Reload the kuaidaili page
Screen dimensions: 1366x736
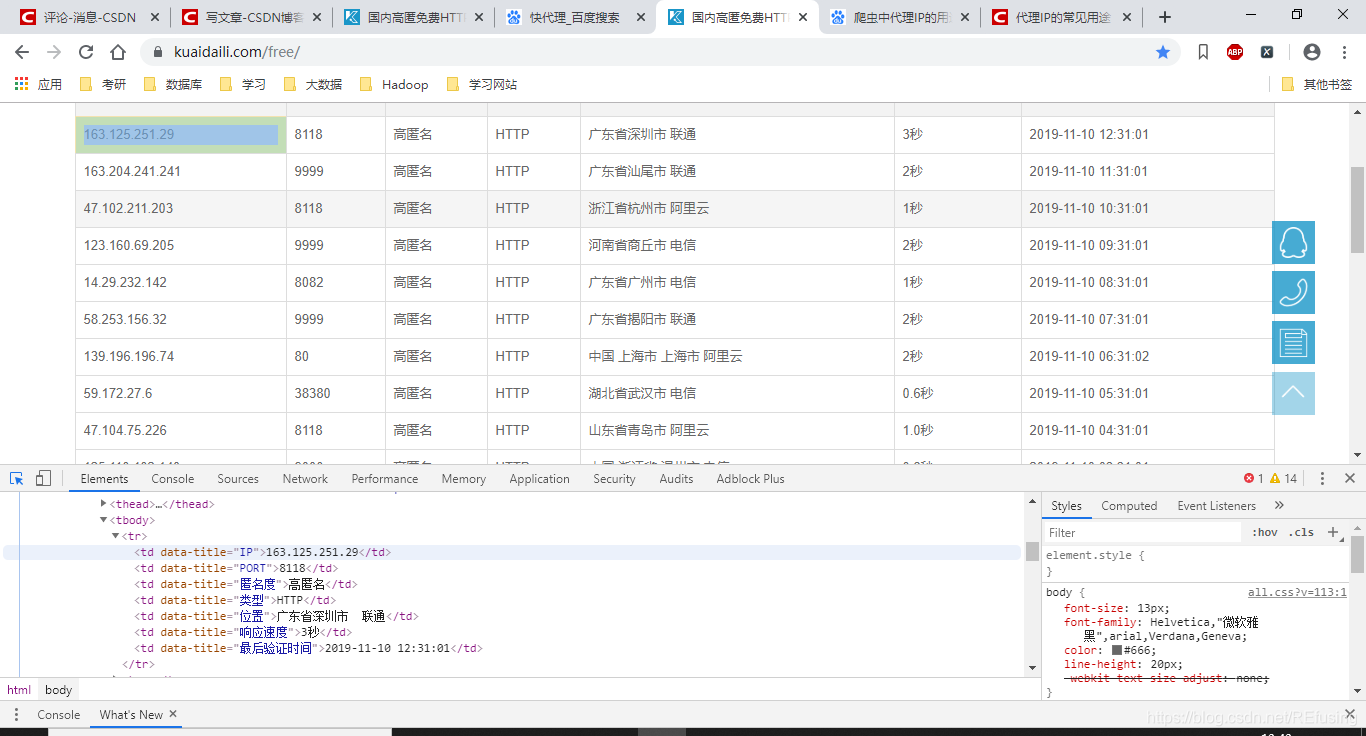86,52
